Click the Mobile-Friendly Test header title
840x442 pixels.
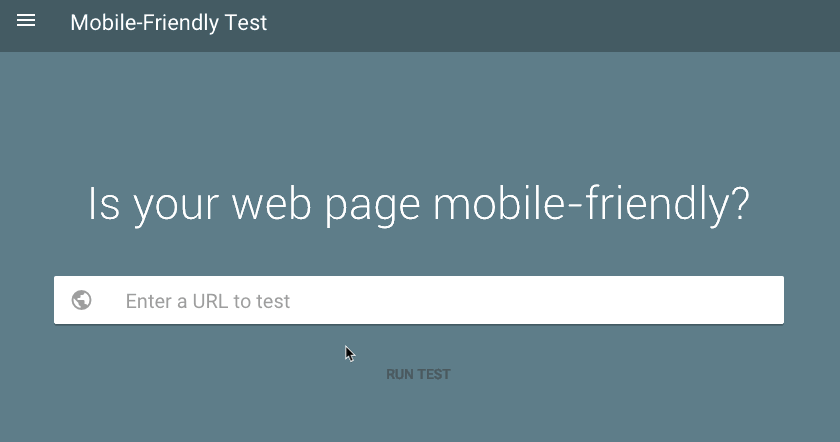tap(168, 22)
